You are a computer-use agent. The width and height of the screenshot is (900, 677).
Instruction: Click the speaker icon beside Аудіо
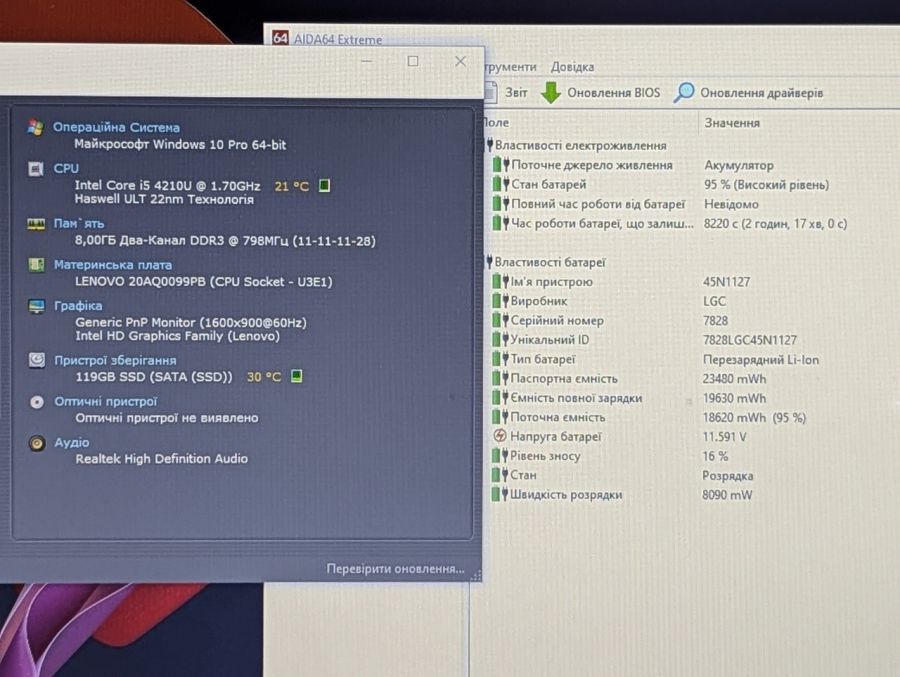coord(37,443)
